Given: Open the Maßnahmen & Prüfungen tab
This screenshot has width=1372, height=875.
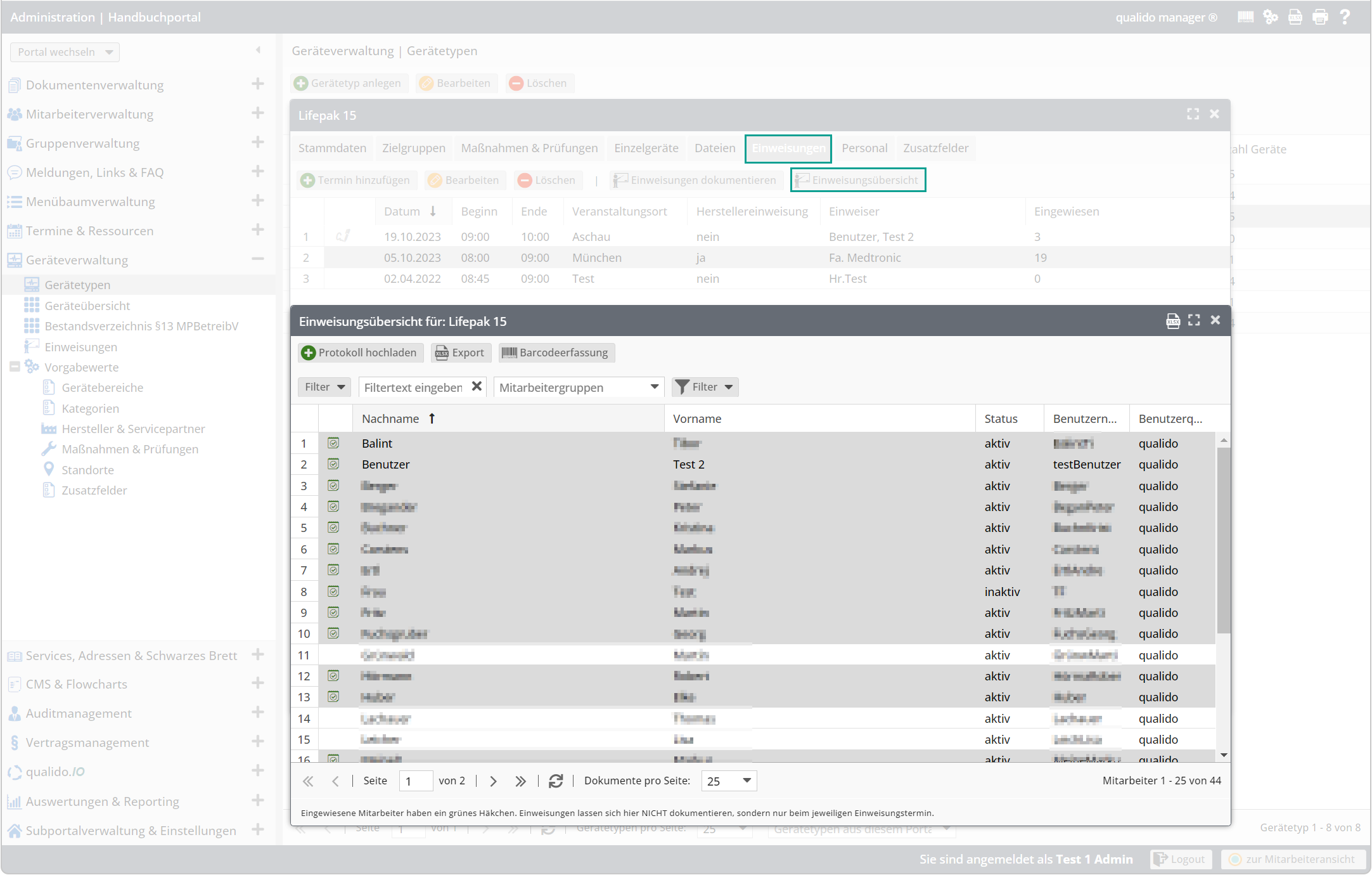Looking at the screenshot, I should 529,148.
